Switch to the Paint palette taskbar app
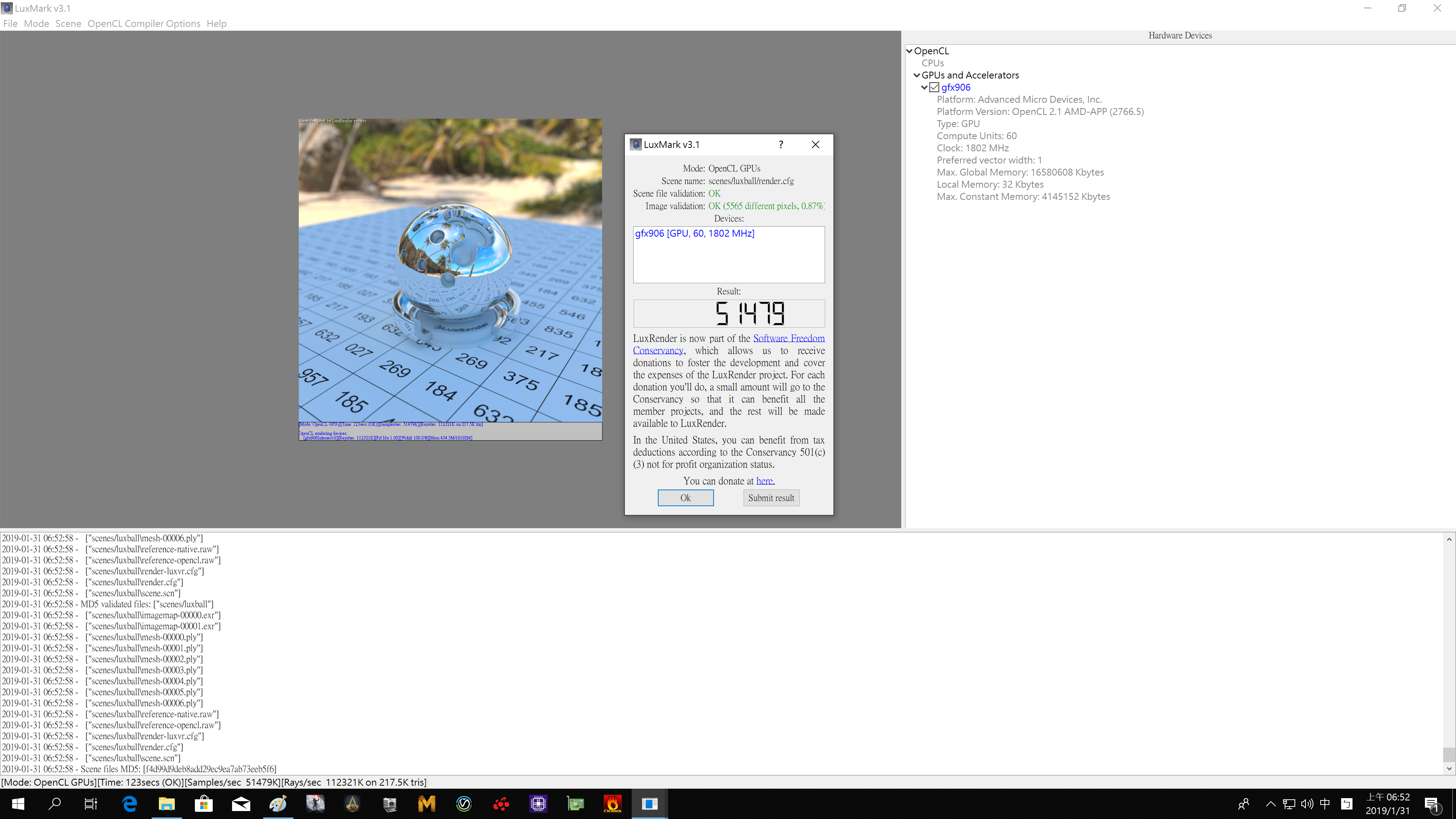This screenshot has width=1456, height=819. pos(278,804)
